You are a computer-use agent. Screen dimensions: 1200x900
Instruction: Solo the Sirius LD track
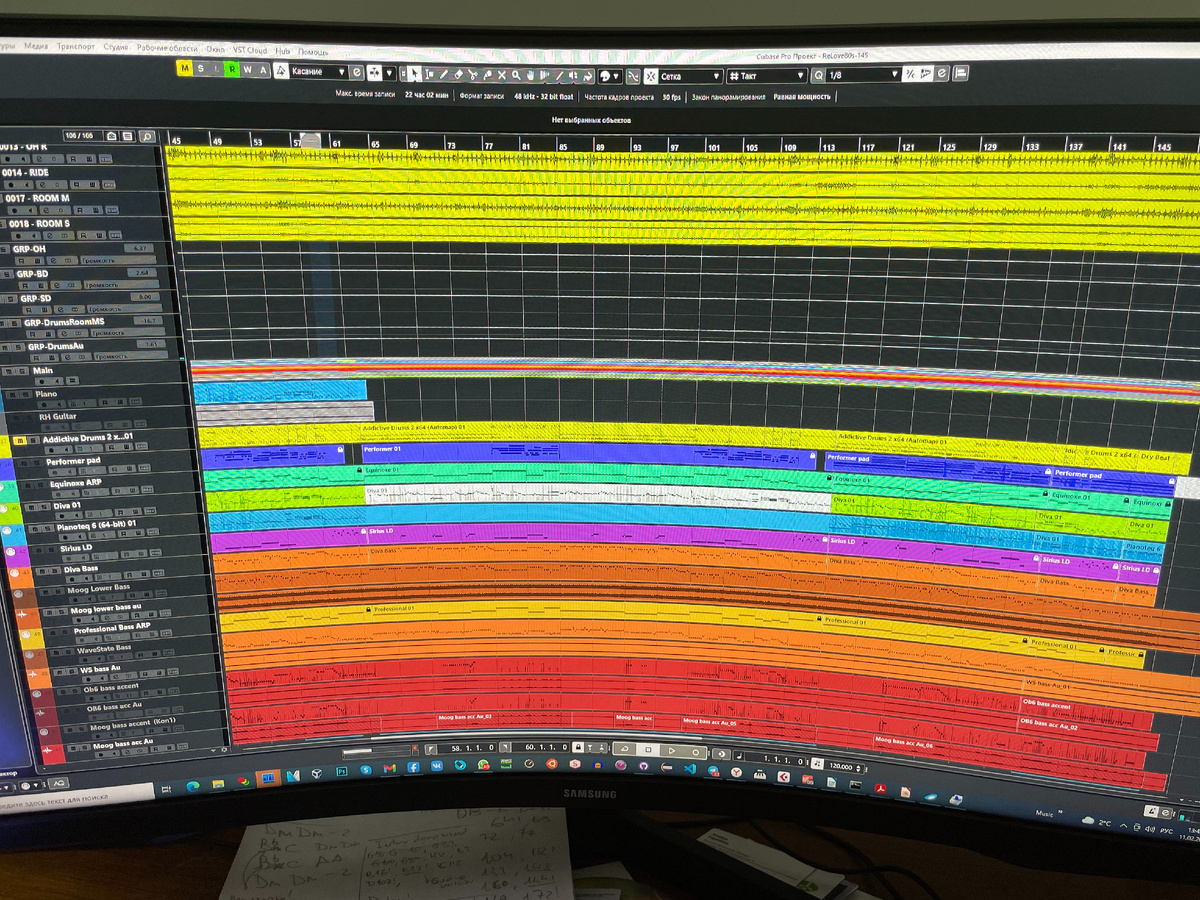coord(52,550)
